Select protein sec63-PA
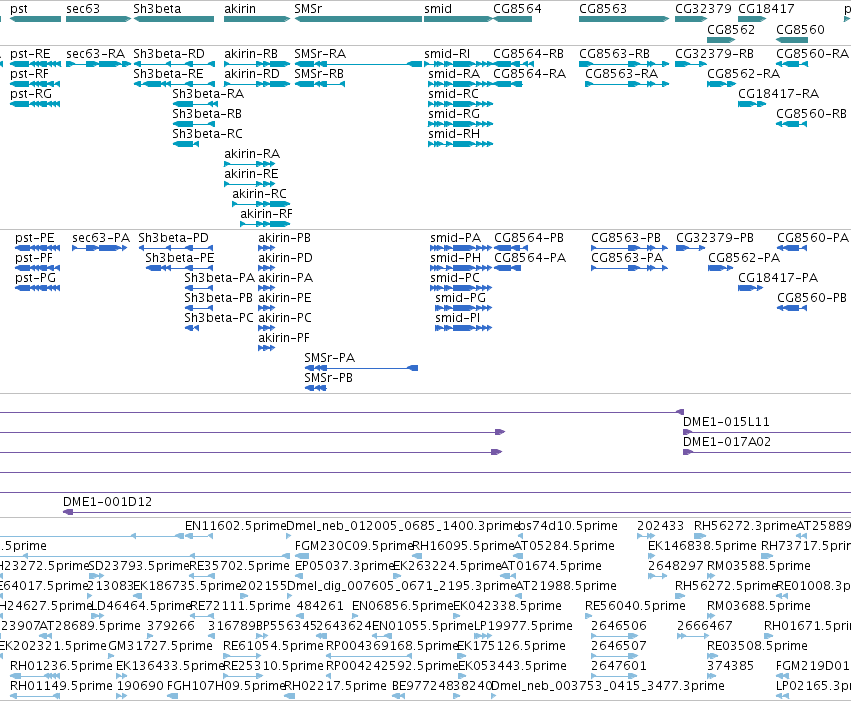The width and height of the screenshot is (851, 701). (101, 238)
